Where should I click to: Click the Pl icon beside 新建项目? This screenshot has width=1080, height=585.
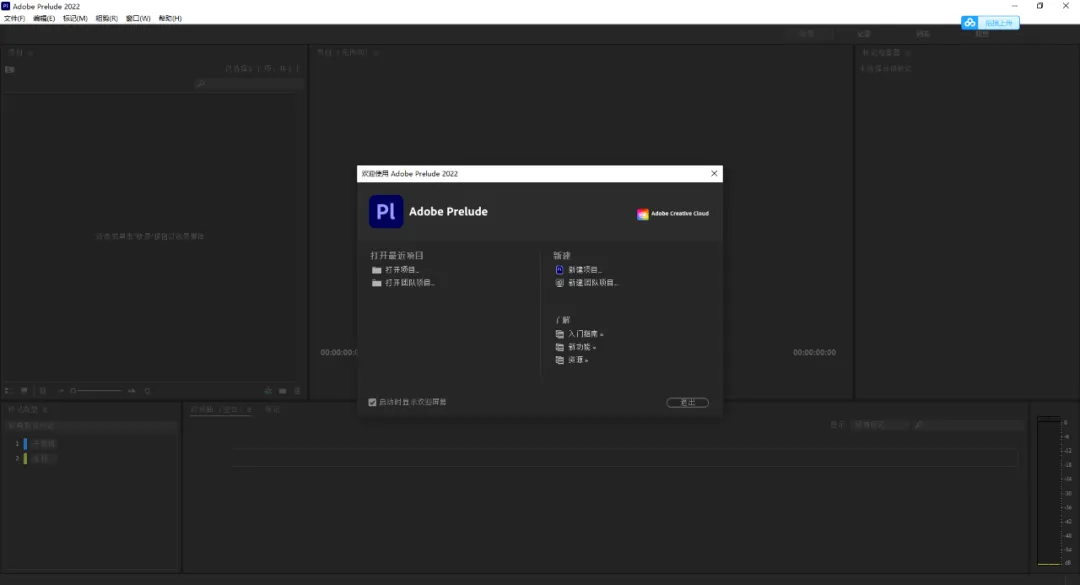point(559,270)
